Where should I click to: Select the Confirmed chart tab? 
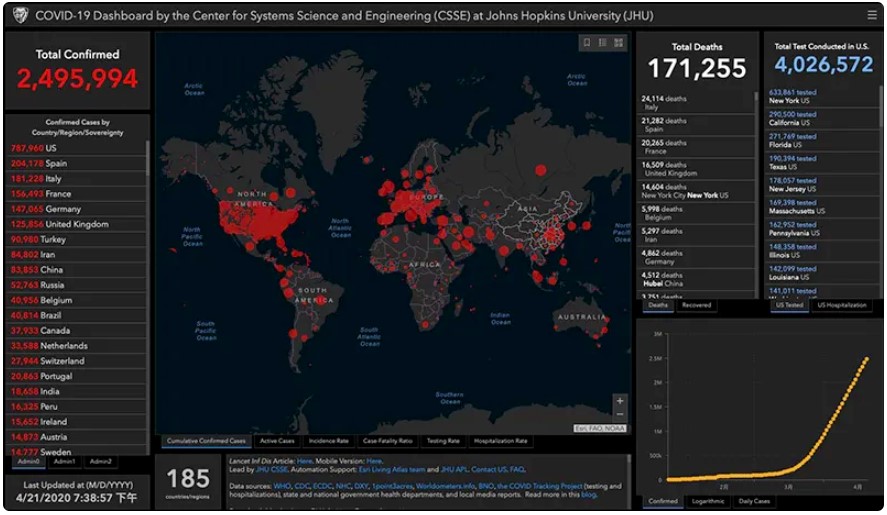662,501
